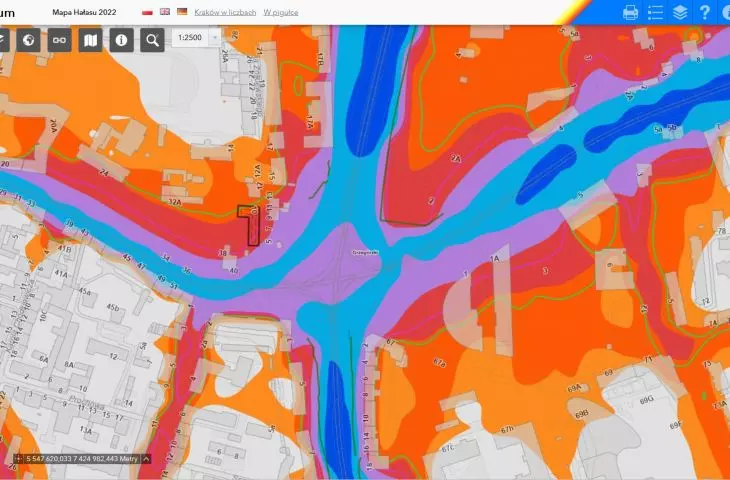This screenshot has width=730, height=480.
Task: Open help with the question mark
Action: click(705, 13)
